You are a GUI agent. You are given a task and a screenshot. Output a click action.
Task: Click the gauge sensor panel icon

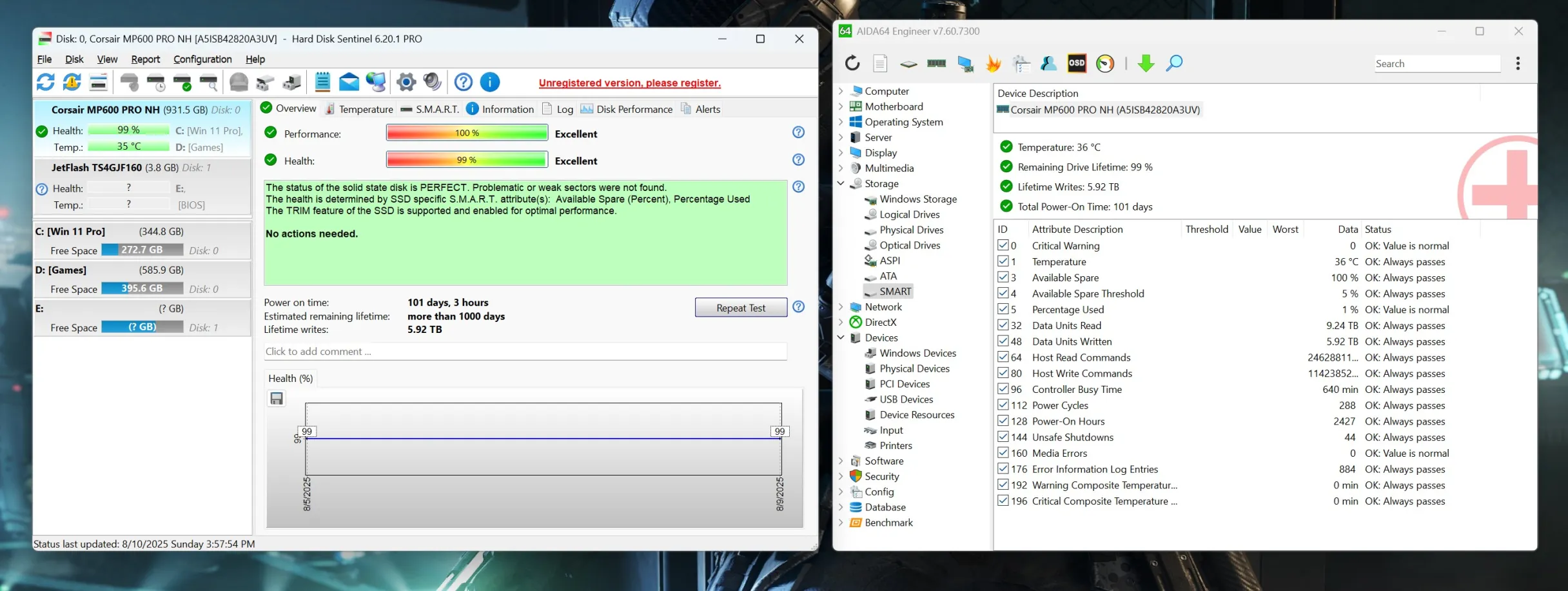point(1105,63)
